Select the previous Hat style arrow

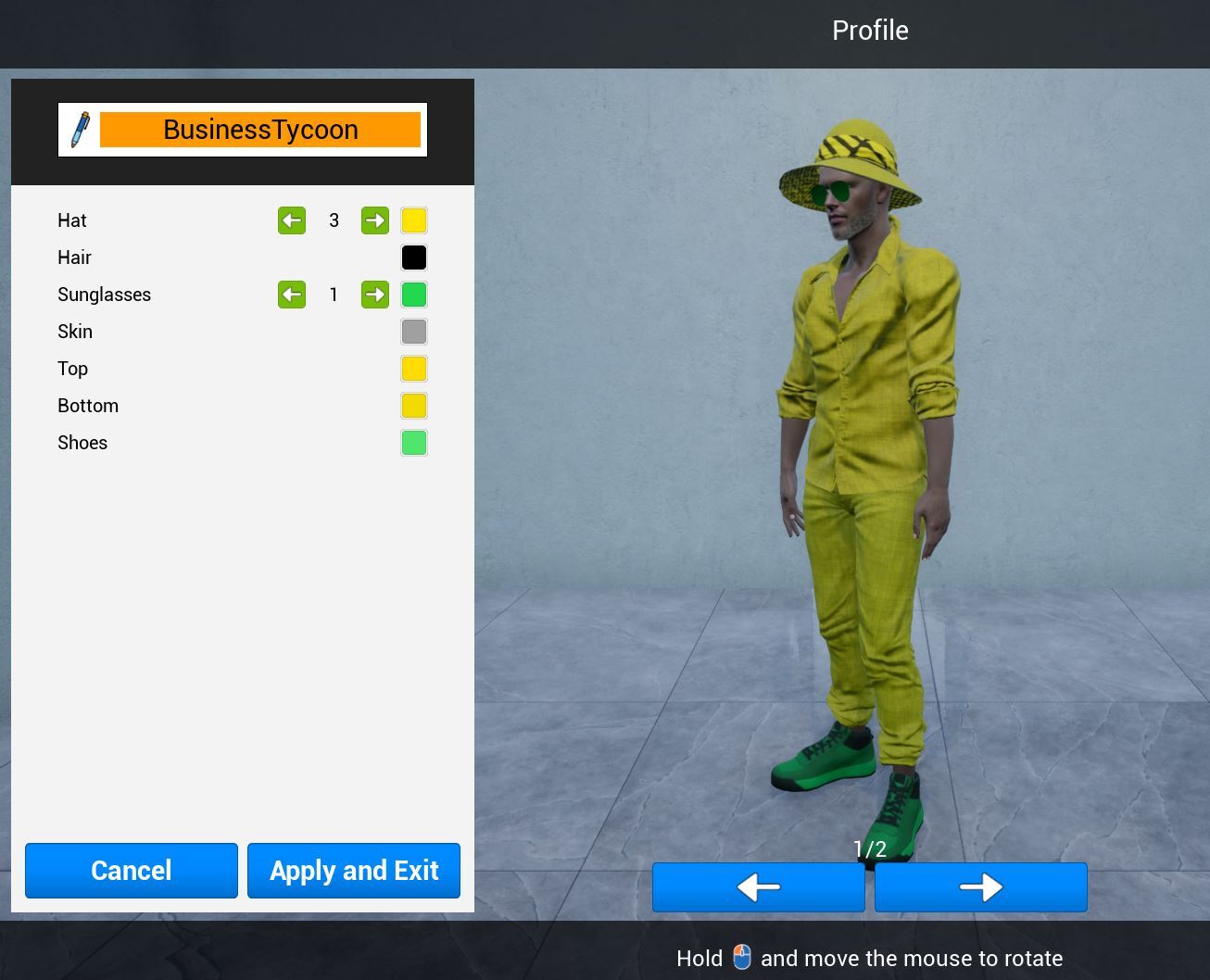click(292, 220)
